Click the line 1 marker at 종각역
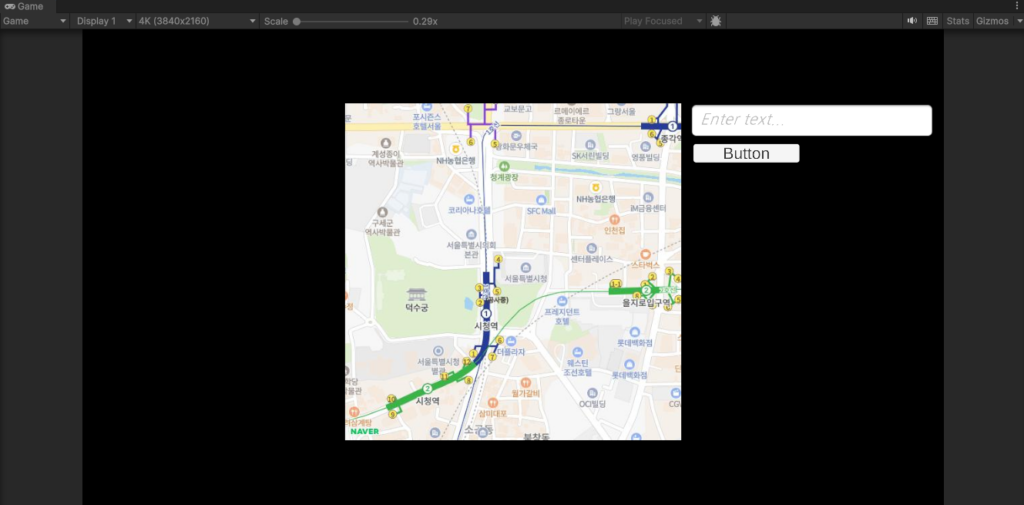The image size is (1024, 505). 672,126
